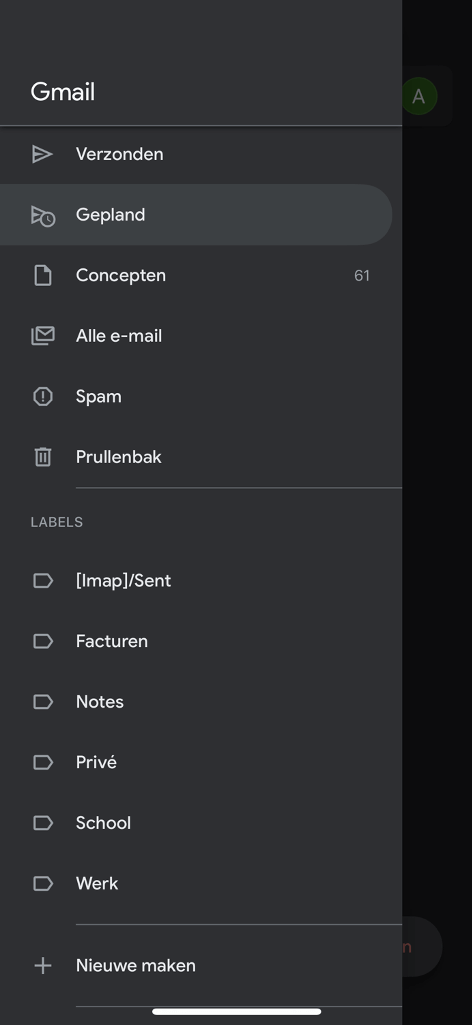Tap the Prullenbak trash can icon
Viewport: 472px width, 1025px height.
(x=42, y=457)
